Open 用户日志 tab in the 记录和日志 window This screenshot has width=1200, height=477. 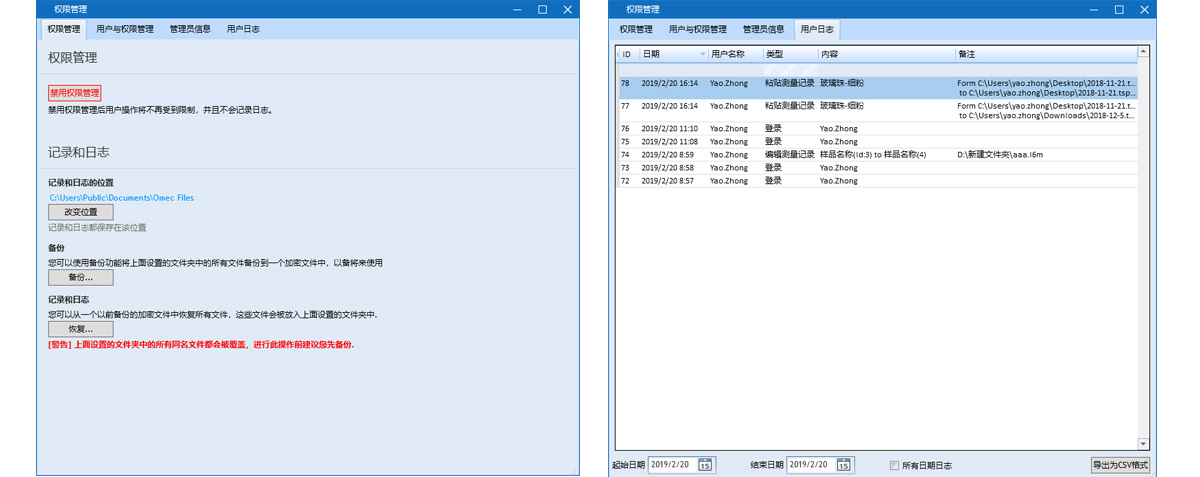pyautogui.click(x=243, y=29)
